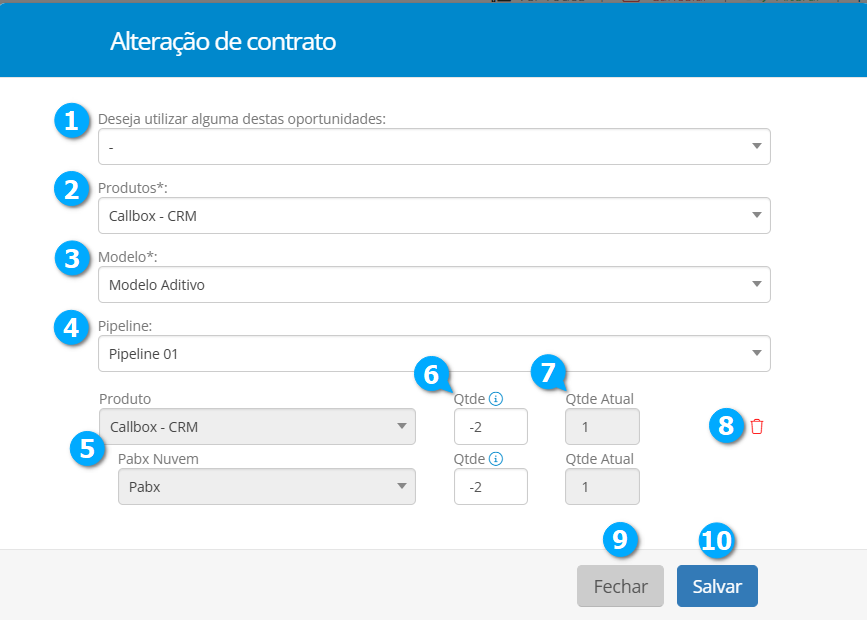The height and width of the screenshot is (620, 867).
Task: Expand the Pipeline dropdown showing Pipeline 01
Action: coord(434,353)
